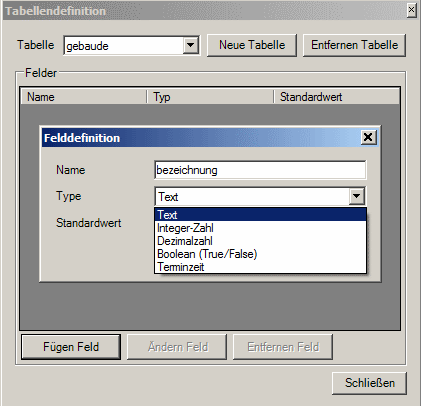This screenshot has height=406, width=421.
Task: Click the Schließen button
Action: click(x=369, y=383)
